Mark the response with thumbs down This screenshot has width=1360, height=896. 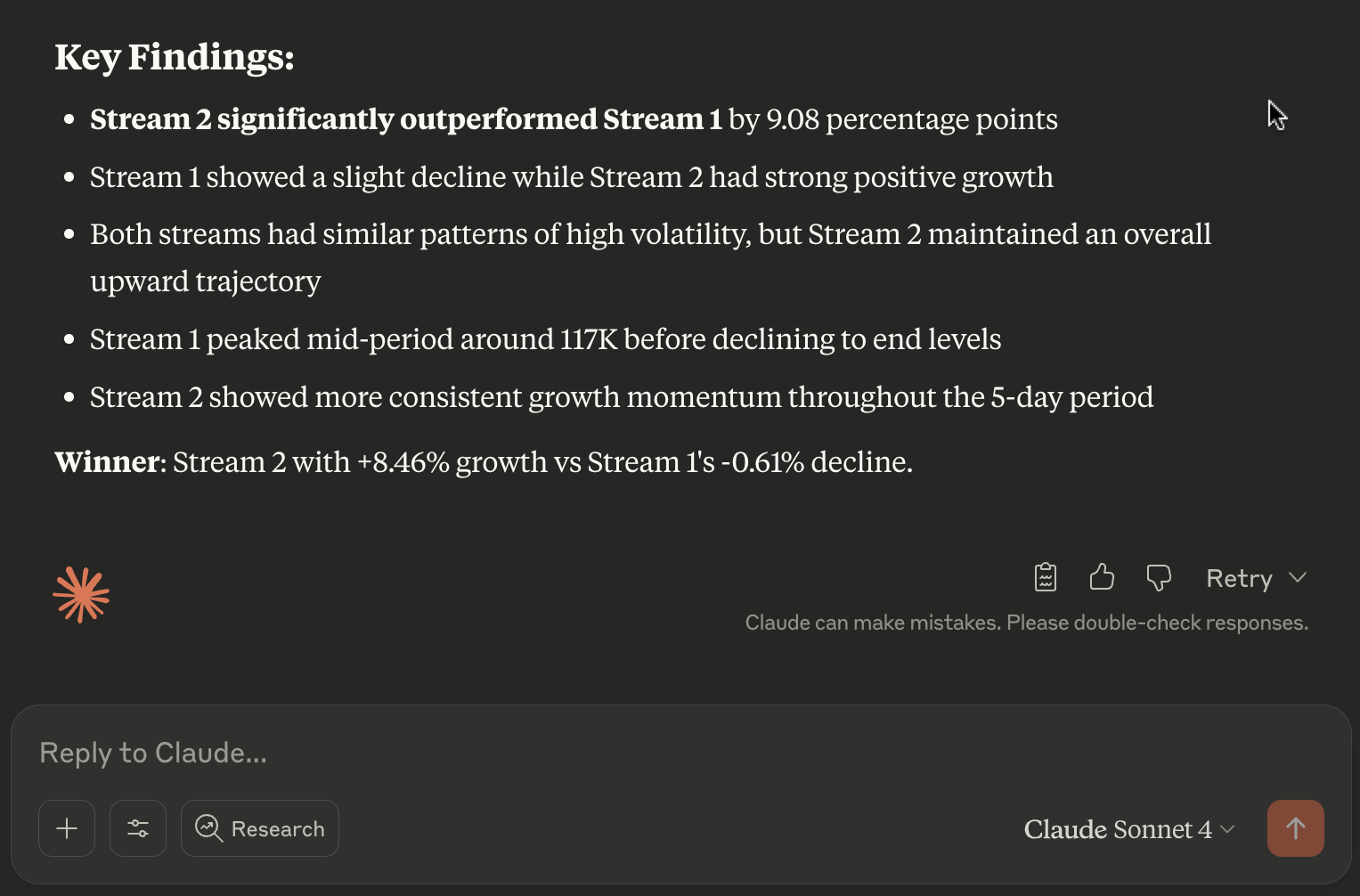[1158, 577]
